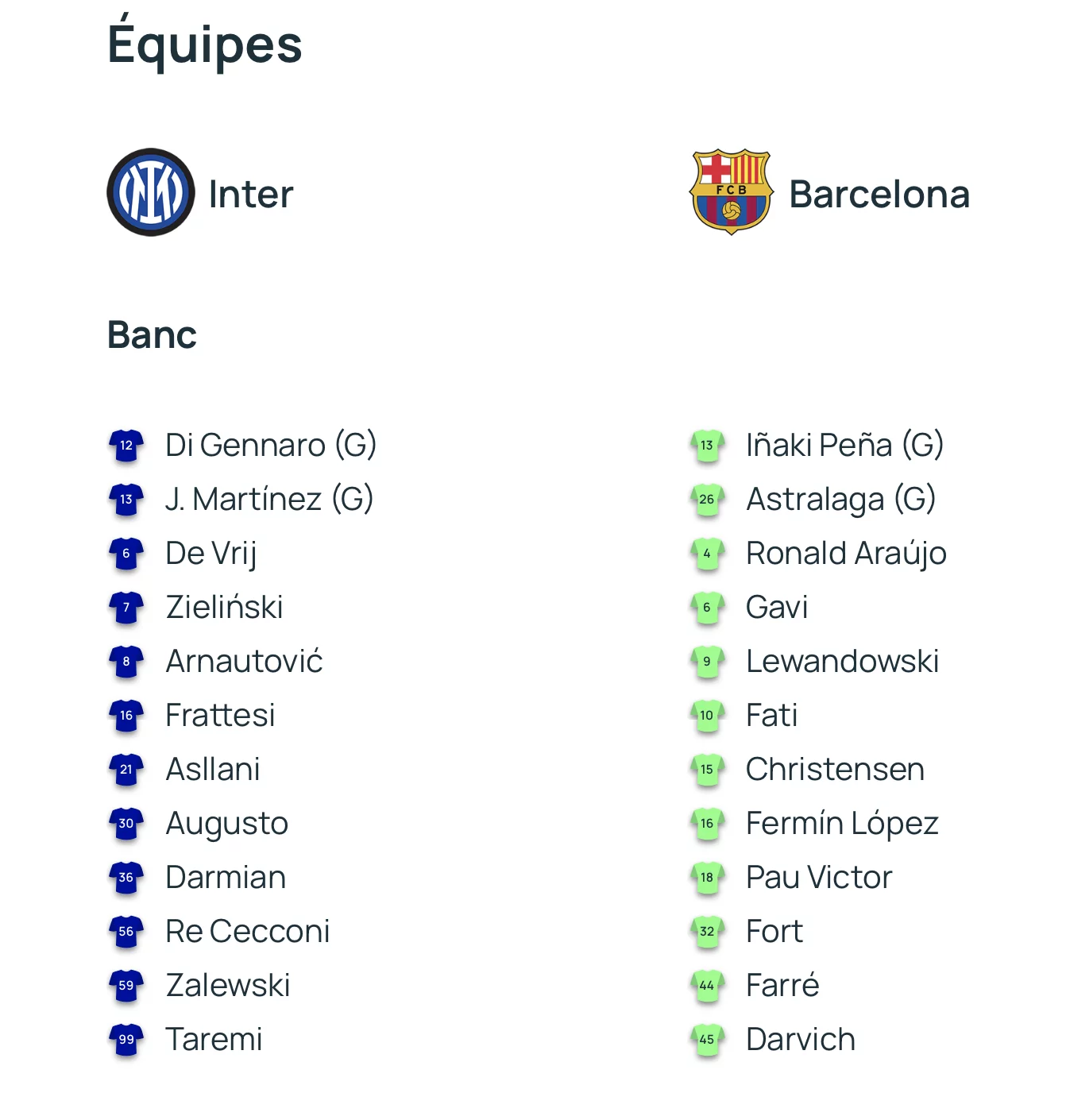
Task: Open the Barcelona team name link
Action: point(879,195)
